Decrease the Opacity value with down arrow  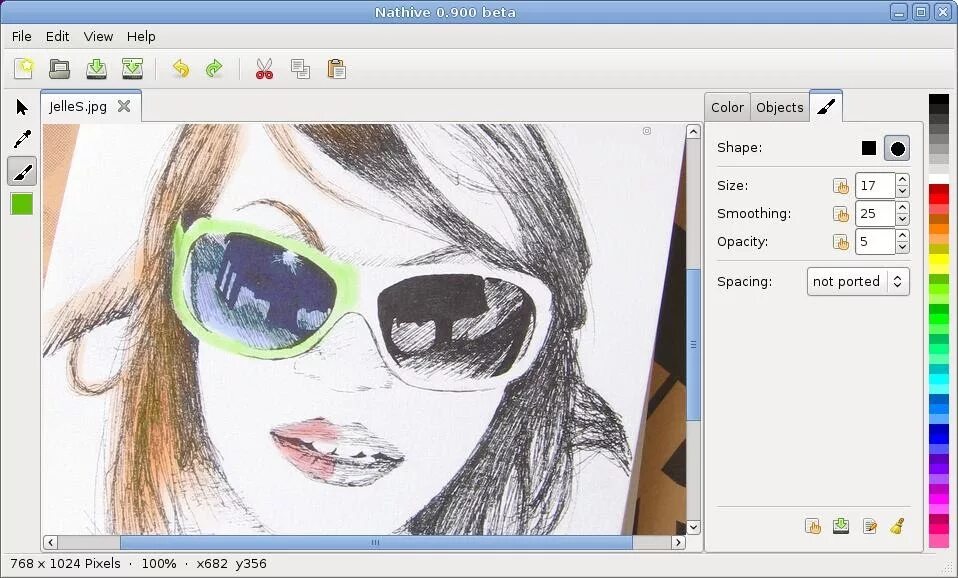coord(902,247)
